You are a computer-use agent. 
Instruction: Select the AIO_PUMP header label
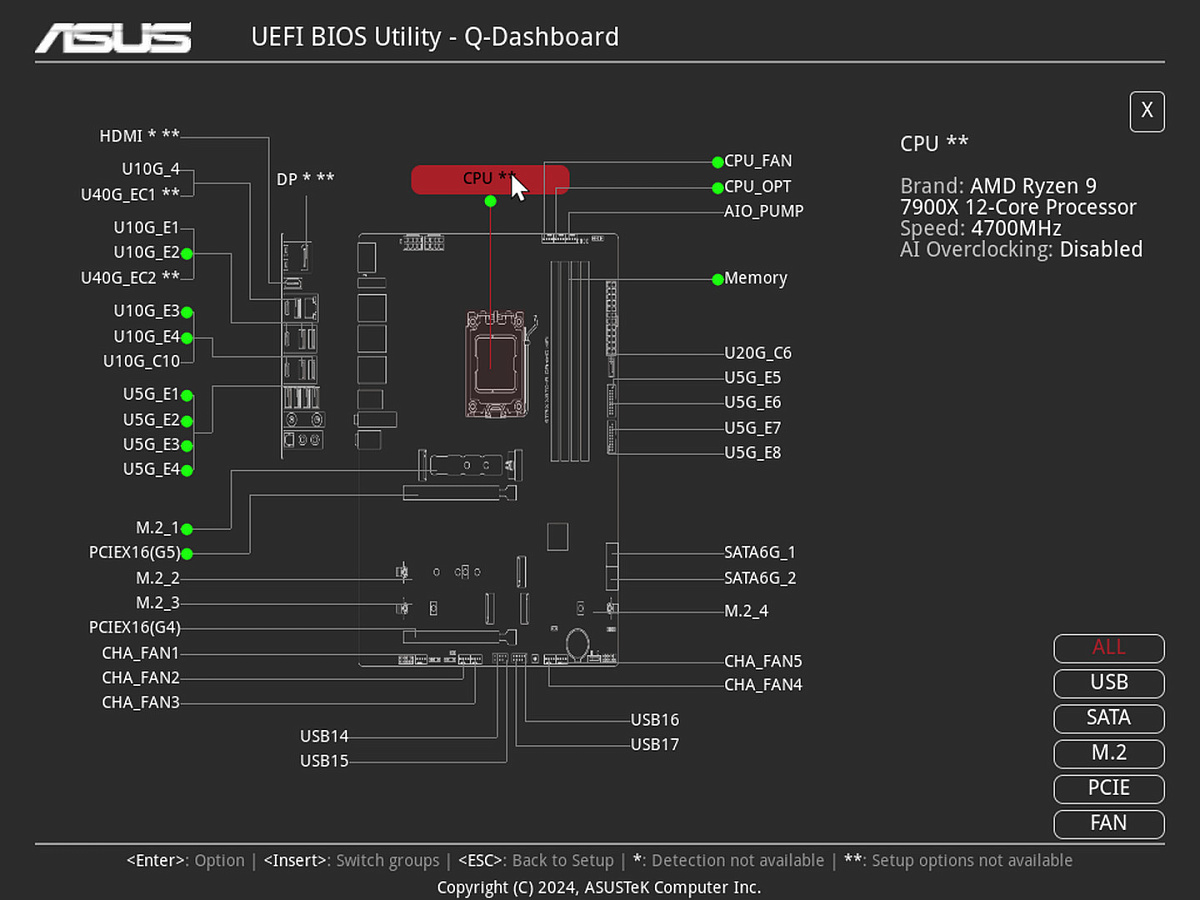click(x=764, y=212)
